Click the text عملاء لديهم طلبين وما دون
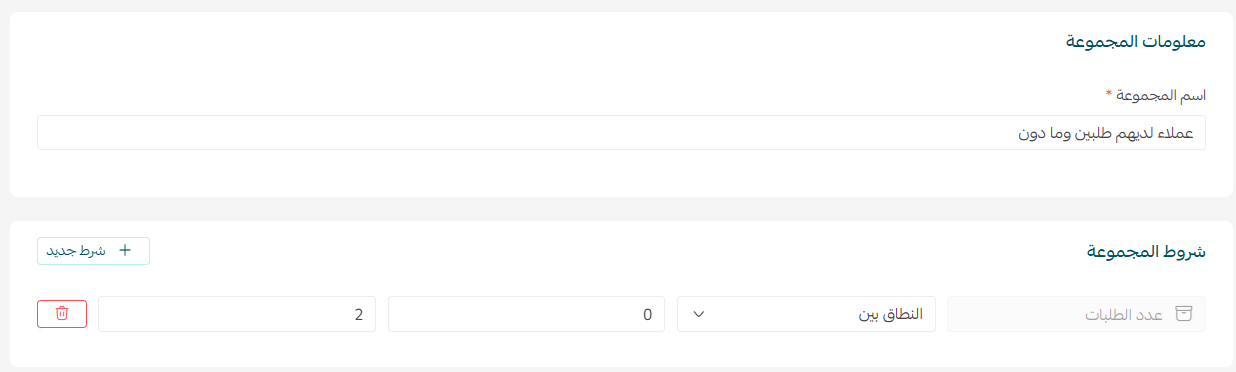This screenshot has height=372, width=1236. coord(1107,133)
